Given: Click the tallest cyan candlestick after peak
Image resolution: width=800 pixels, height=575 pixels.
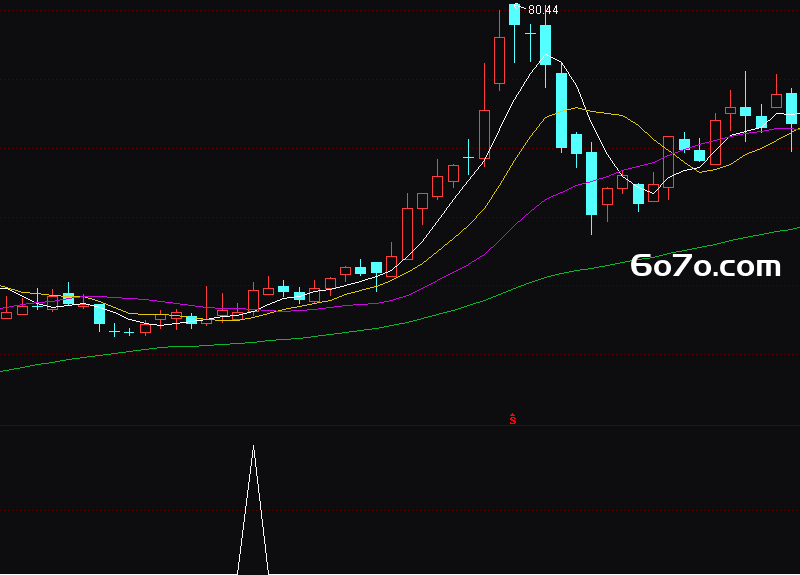Looking at the screenshot, I should 561,108.
